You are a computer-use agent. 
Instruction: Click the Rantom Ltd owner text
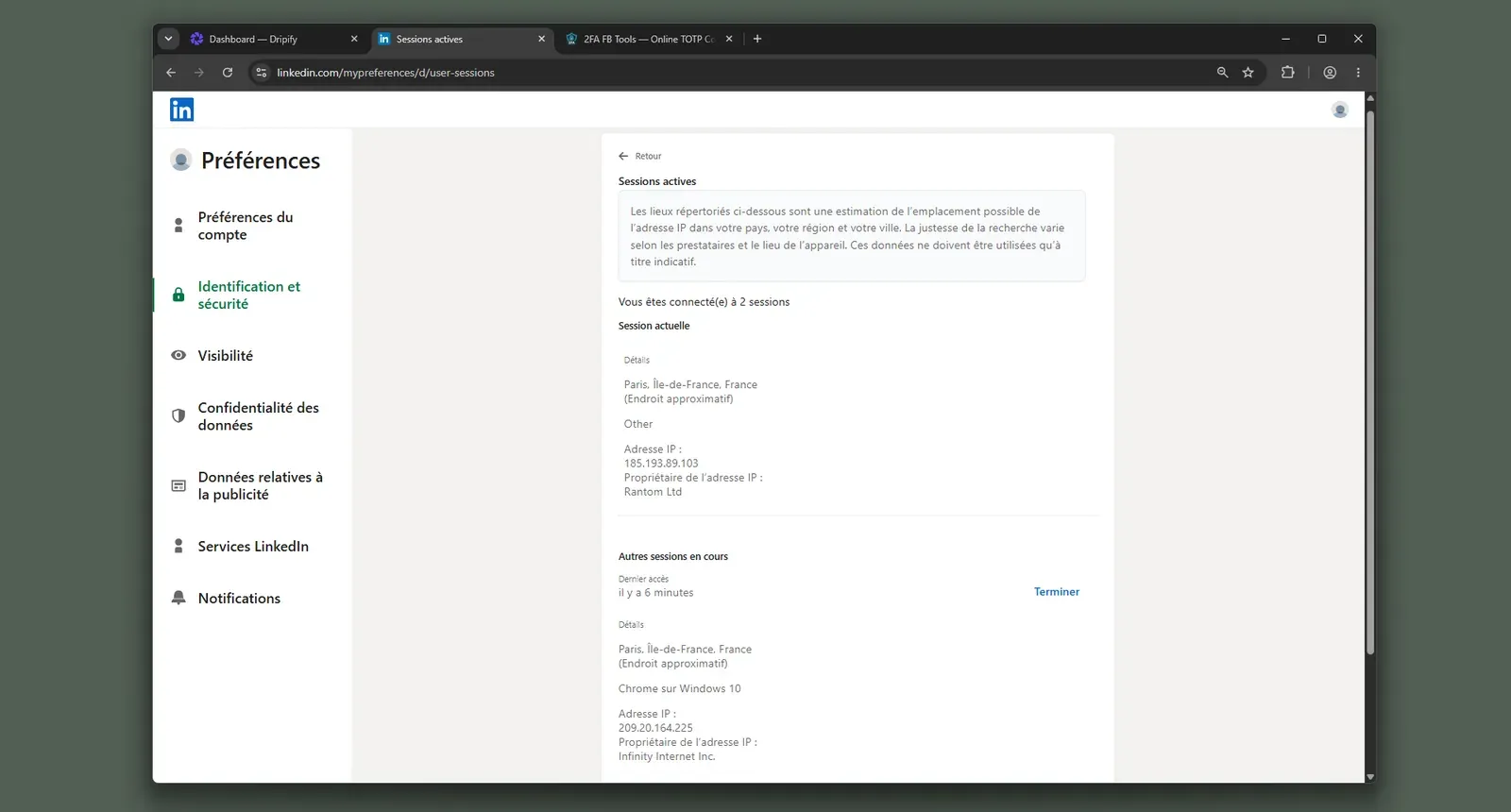653,492
